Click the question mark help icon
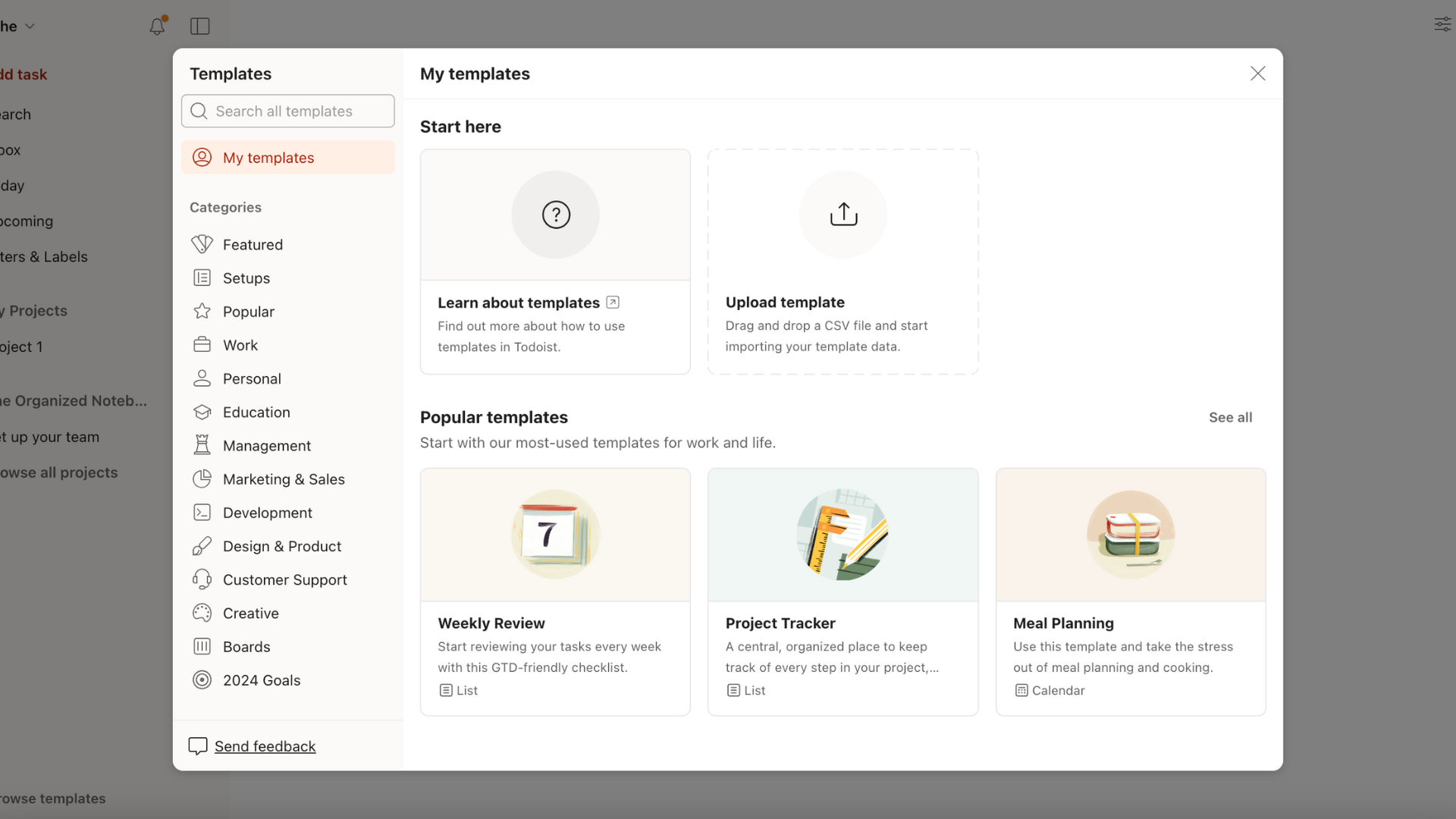This screenshot has width=1456, height=819. coord(555,215)
